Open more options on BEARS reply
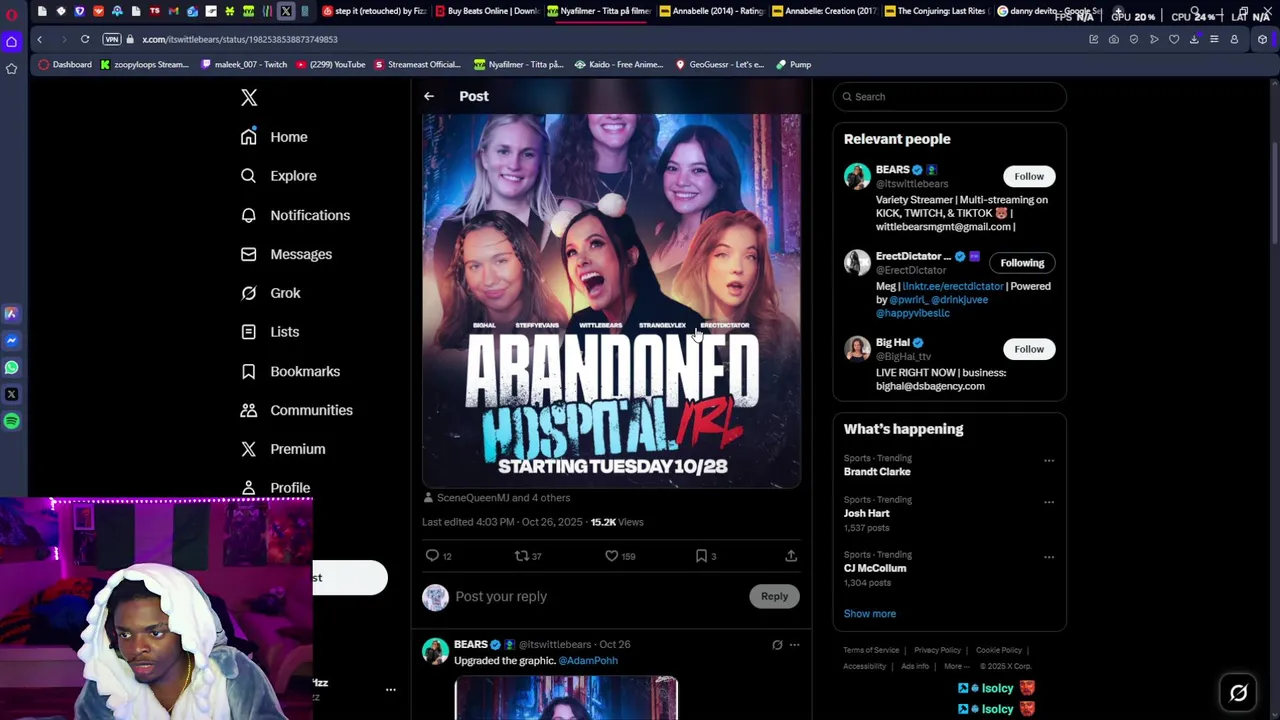This screenshot has height=720, width=1280. [794, 645]
